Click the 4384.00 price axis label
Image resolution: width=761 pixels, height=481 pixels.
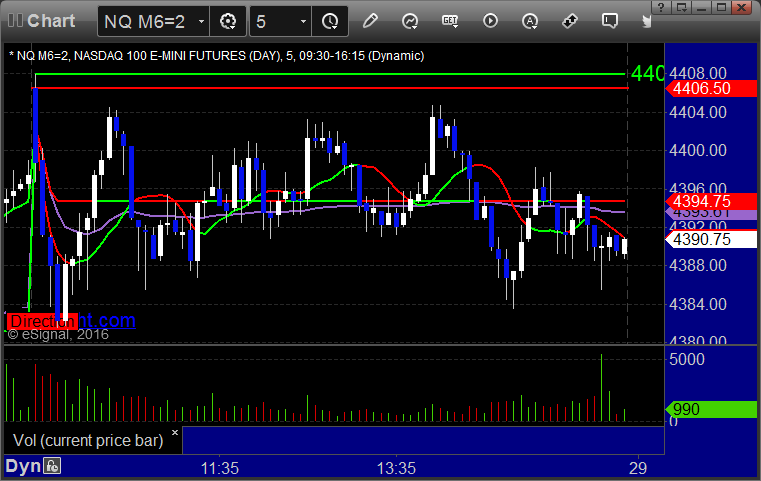pos(697,304)
